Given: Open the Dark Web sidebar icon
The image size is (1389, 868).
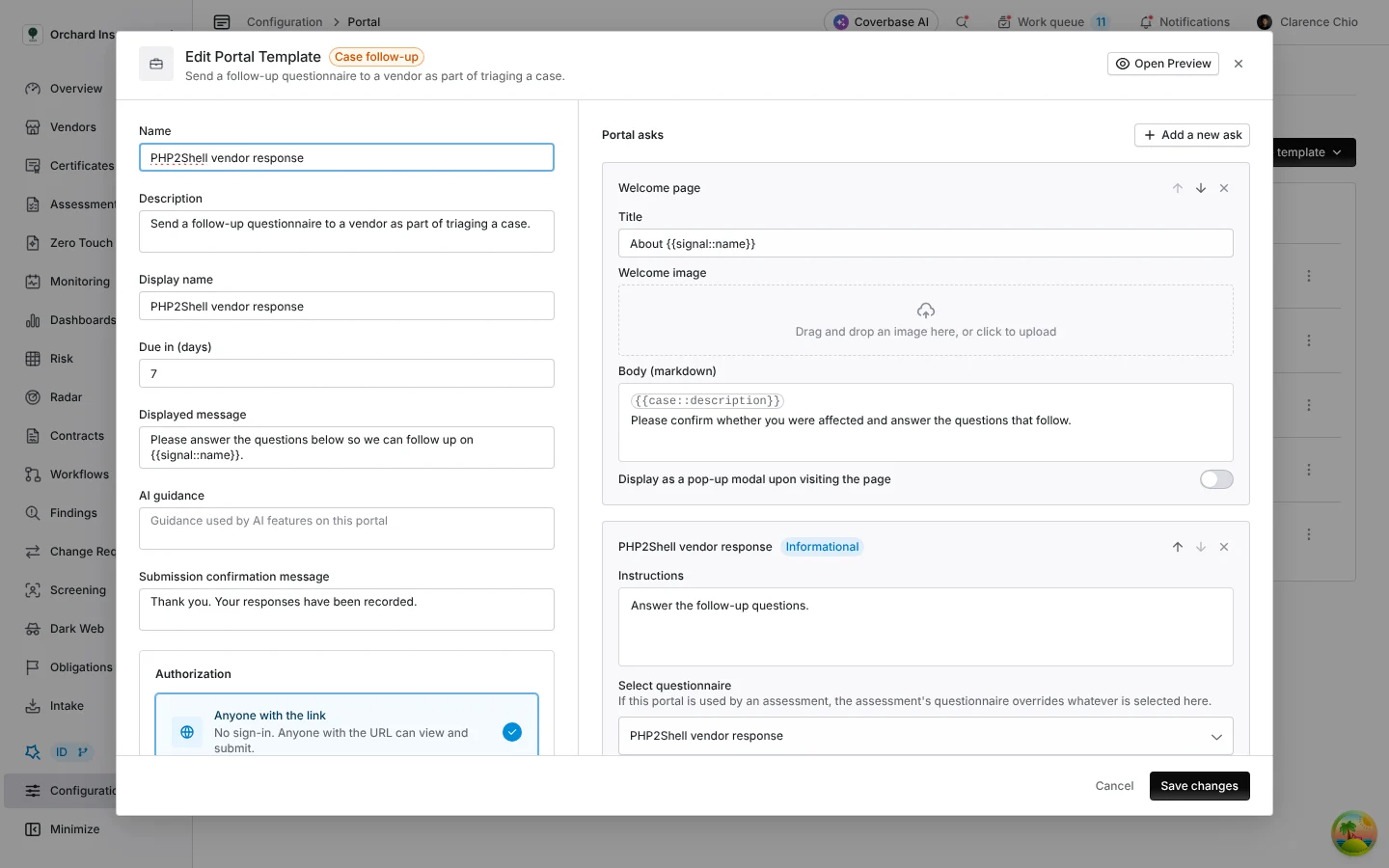Looking at the screenshot, I should pyautogui.click(x=33, y=629).
